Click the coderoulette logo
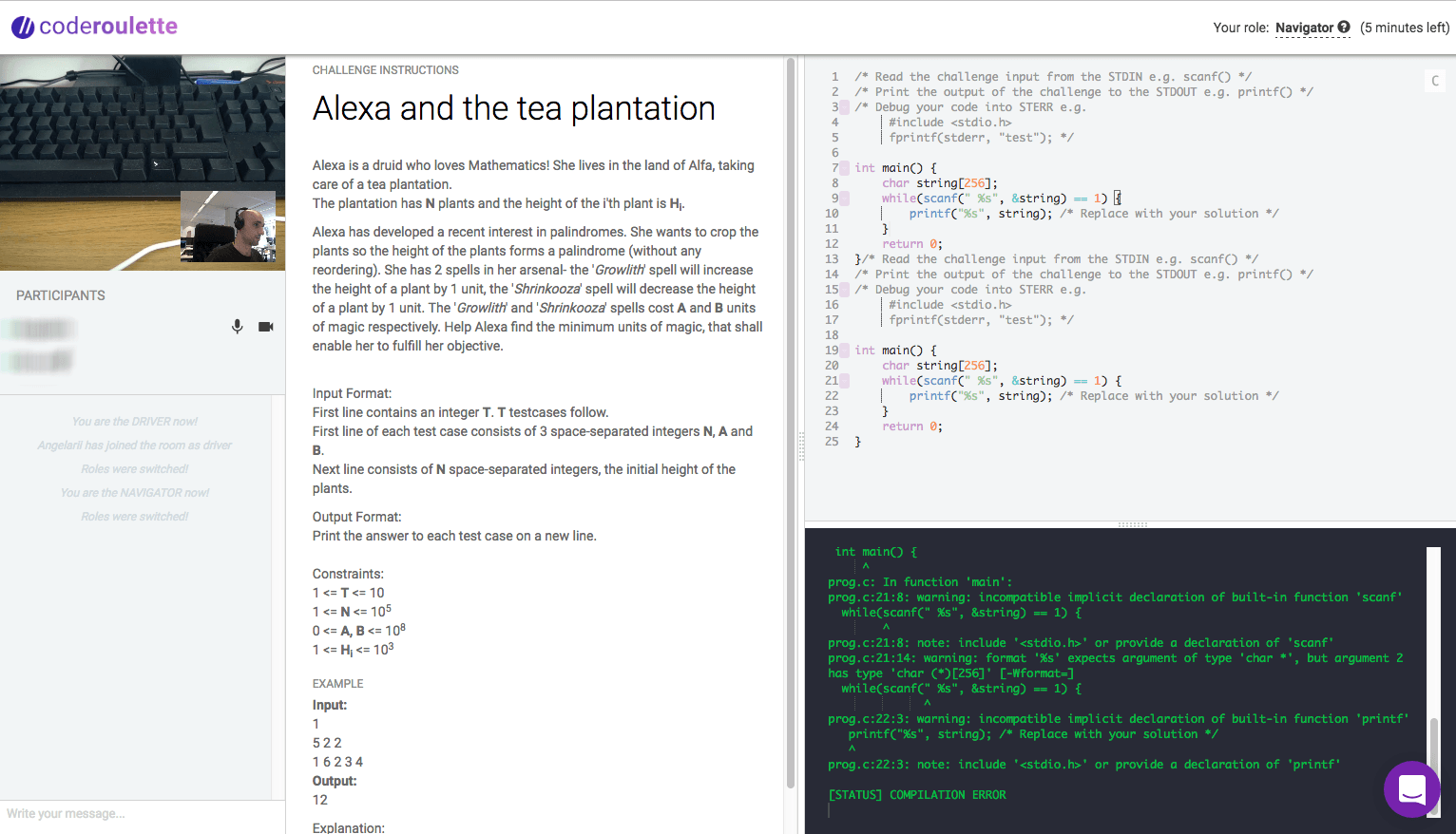 94,27
